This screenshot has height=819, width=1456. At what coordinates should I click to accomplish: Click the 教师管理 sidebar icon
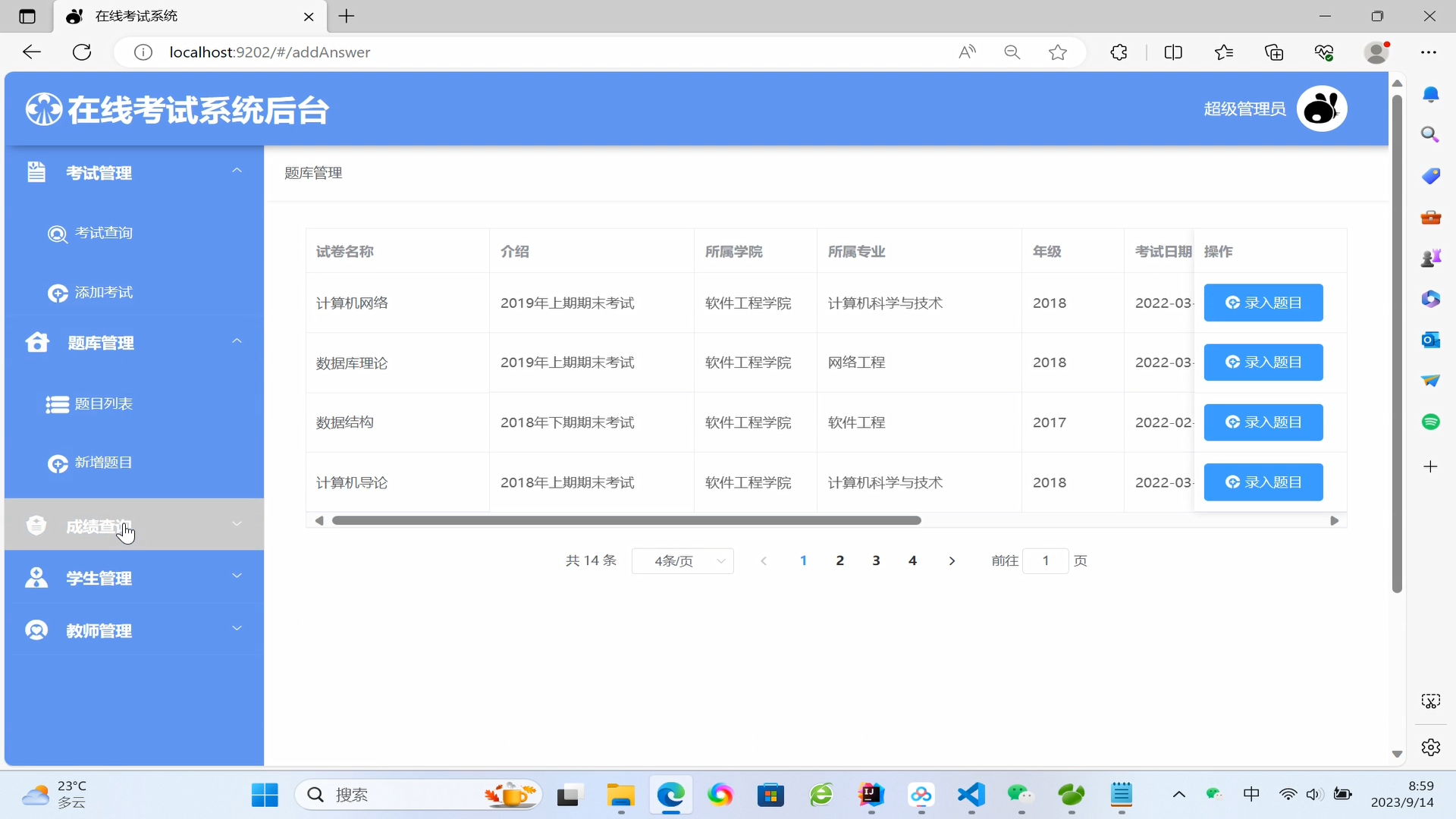[x=36, y=630]
